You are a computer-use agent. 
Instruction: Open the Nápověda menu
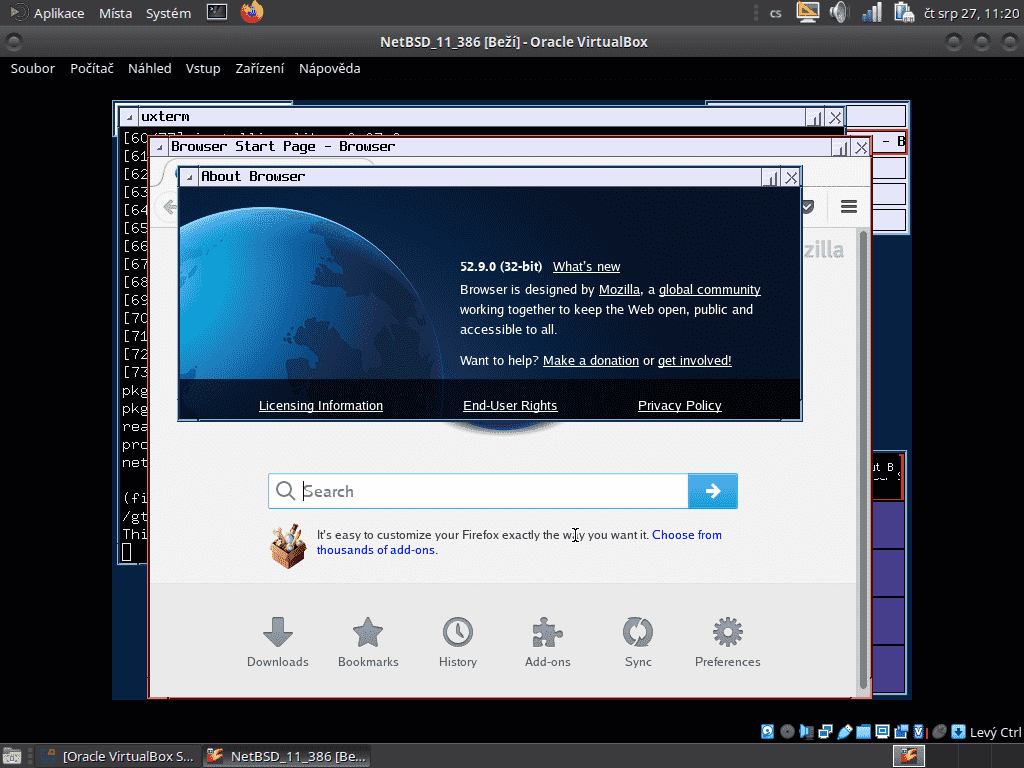coord(330,69)
